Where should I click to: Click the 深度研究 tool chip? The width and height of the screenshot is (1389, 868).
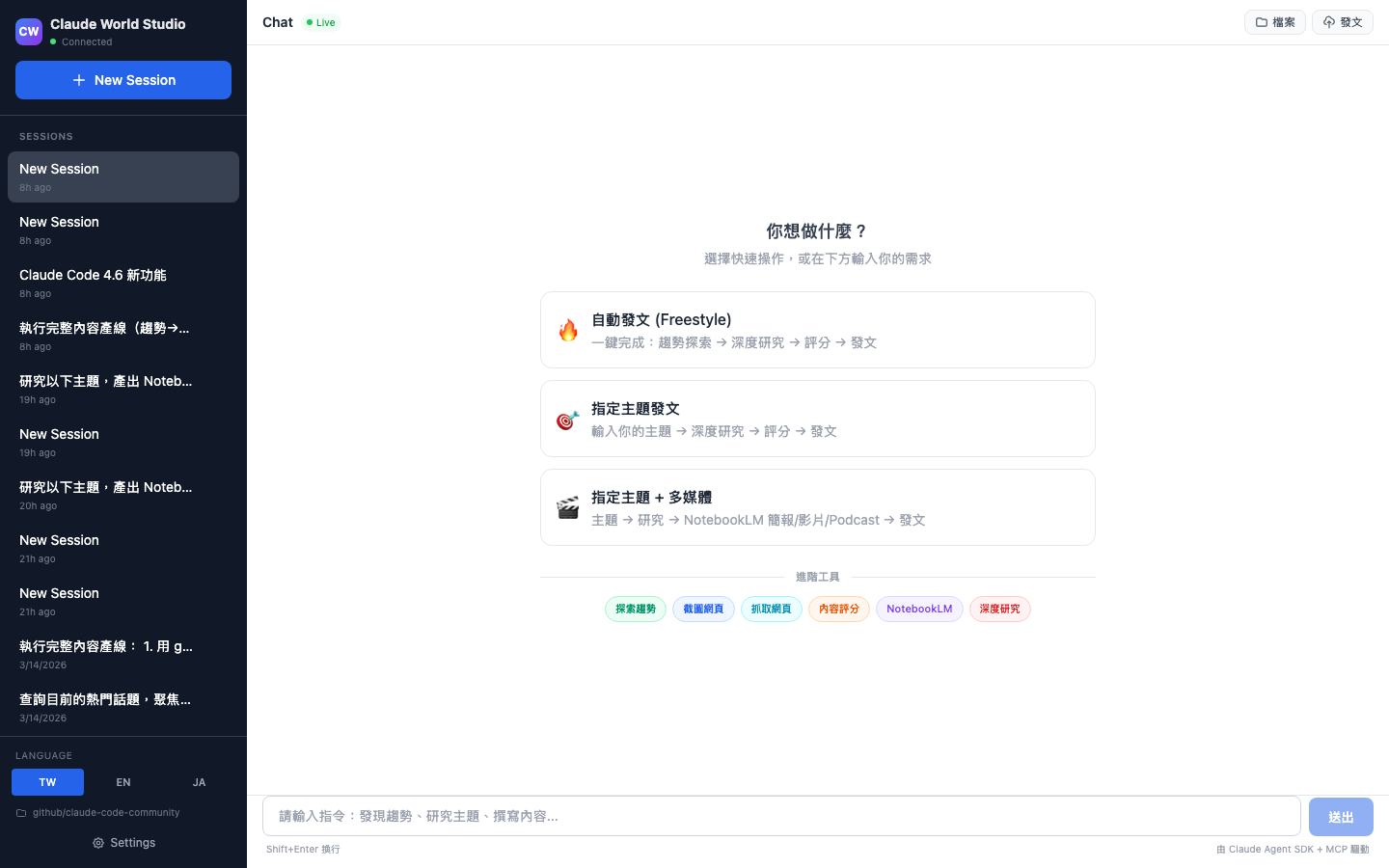[x=1000, y=610]
